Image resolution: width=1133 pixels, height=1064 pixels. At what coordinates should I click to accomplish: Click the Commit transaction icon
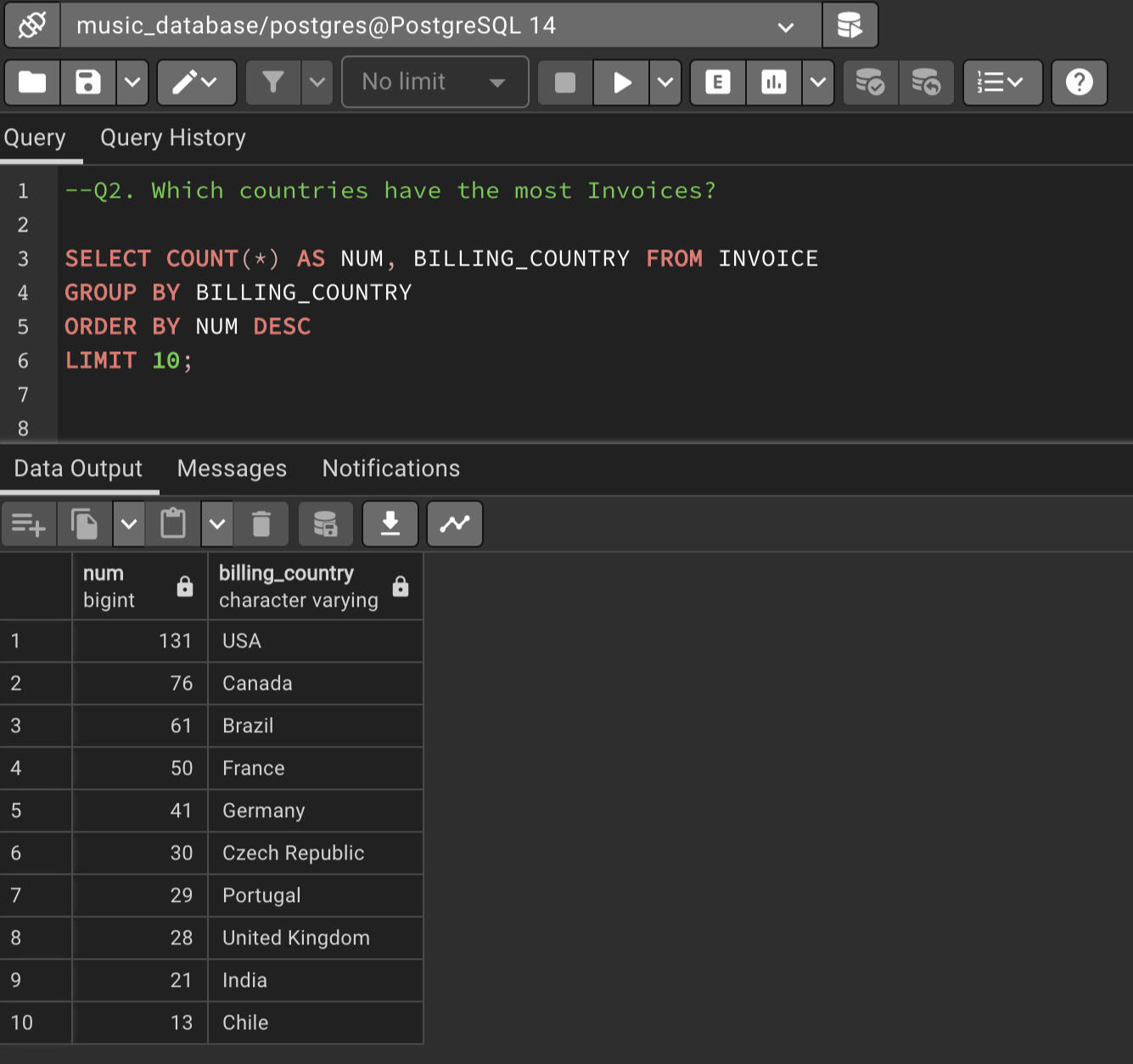click(x=870, y=82)
